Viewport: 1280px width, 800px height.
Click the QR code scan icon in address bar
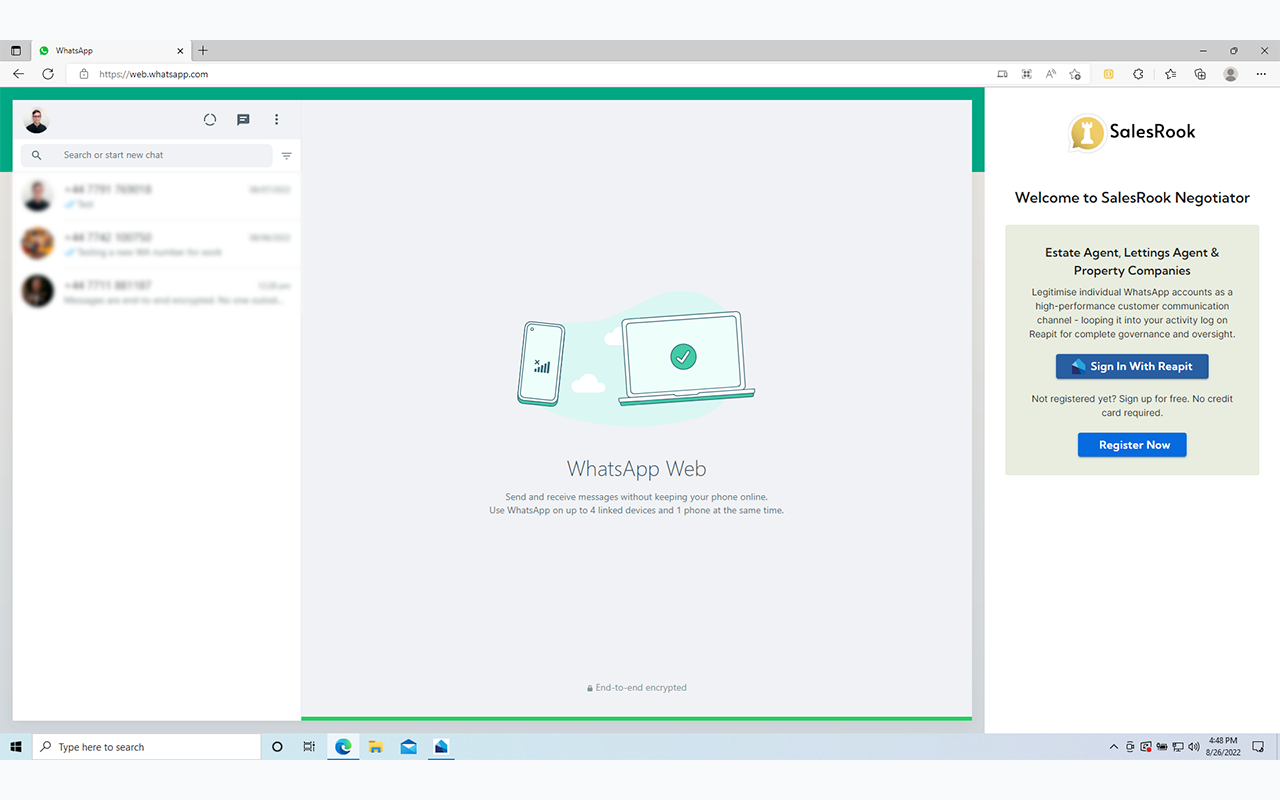[x=1027, y=74]
